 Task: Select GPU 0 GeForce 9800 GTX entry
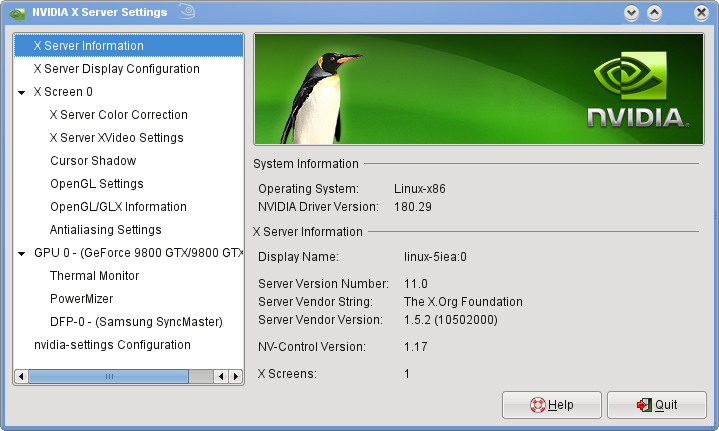click(138, 253)
